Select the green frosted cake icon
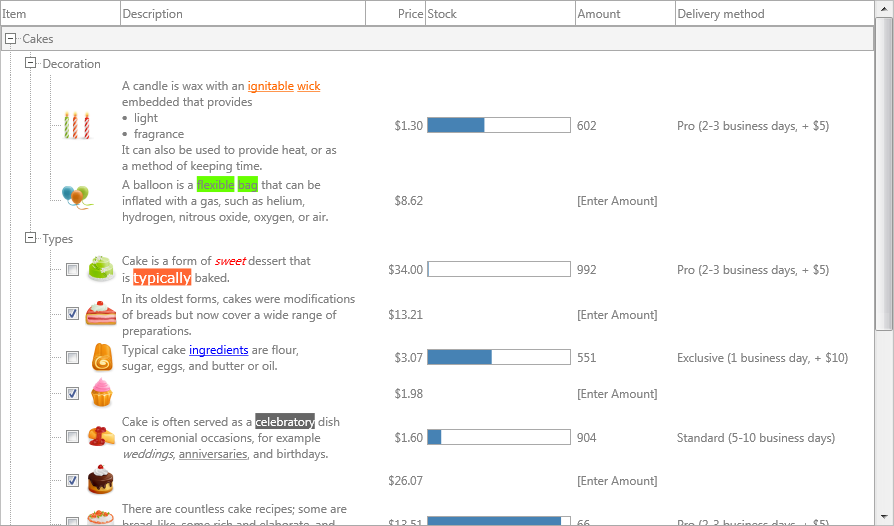 coord(101,269)
